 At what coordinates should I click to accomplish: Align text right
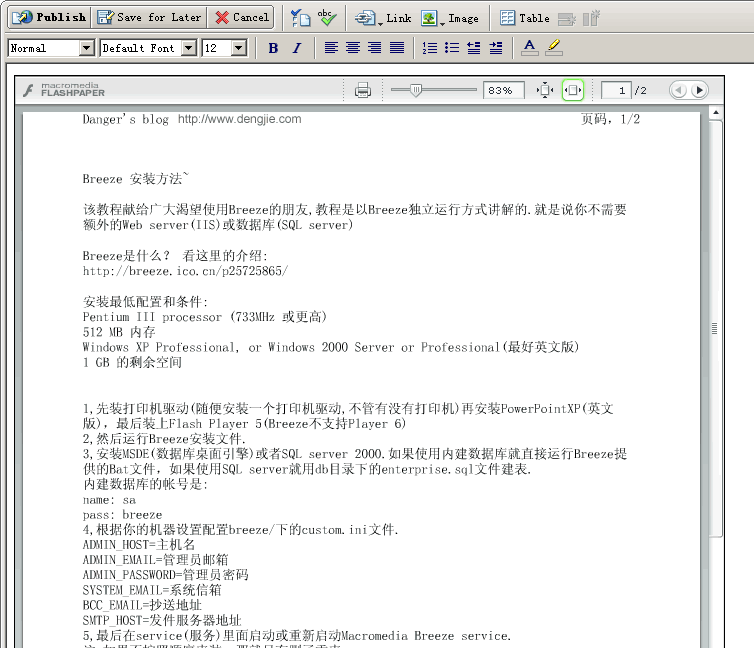(x=375, y=48)
